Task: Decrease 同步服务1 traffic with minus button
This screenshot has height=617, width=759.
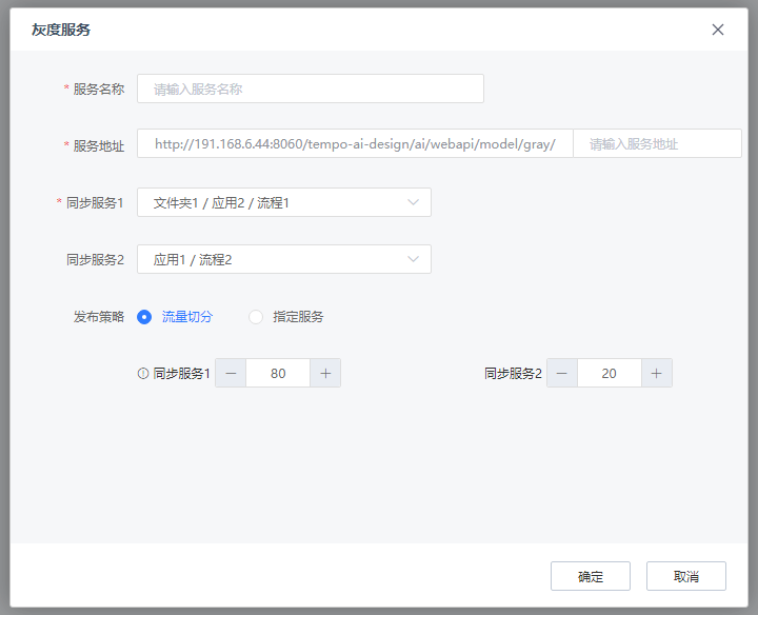Action: click(x=231, y=373)
